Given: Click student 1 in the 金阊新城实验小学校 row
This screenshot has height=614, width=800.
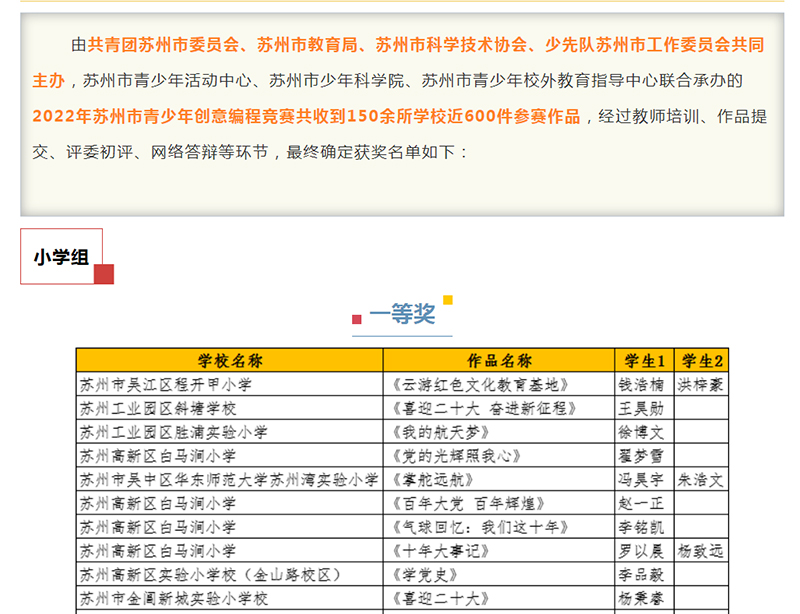Looking at the screenshot, I should coord(641,599).
